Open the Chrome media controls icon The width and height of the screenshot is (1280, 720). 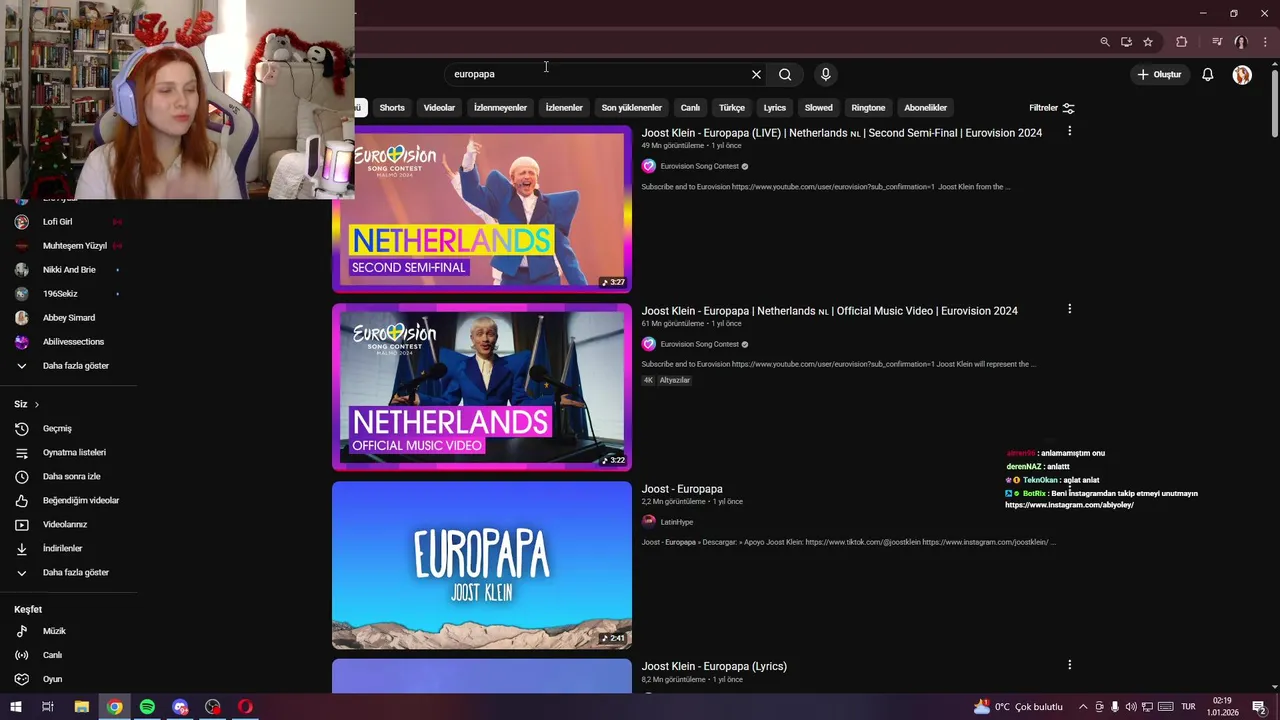click(1217, 42)
